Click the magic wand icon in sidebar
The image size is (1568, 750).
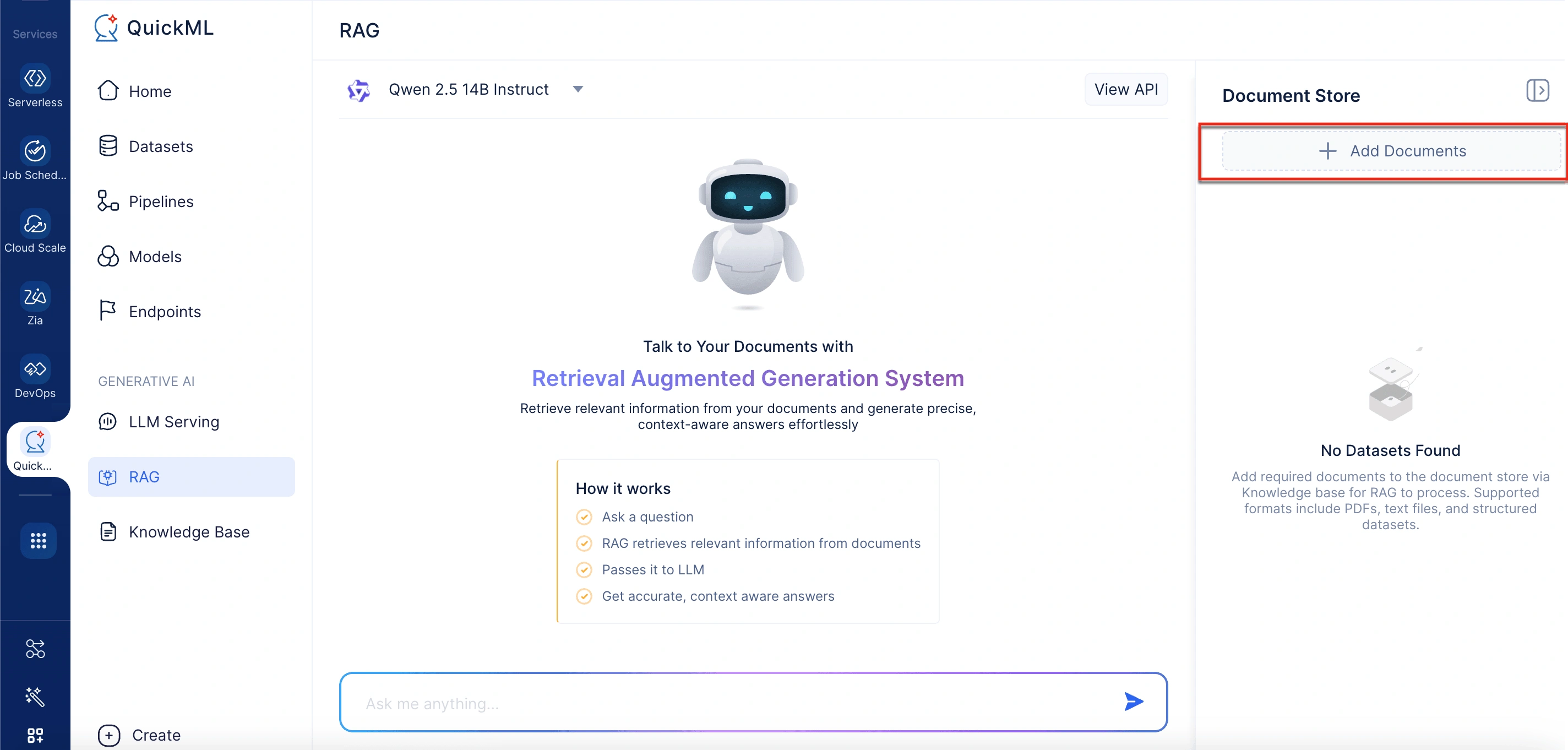(x=35, y=697)
